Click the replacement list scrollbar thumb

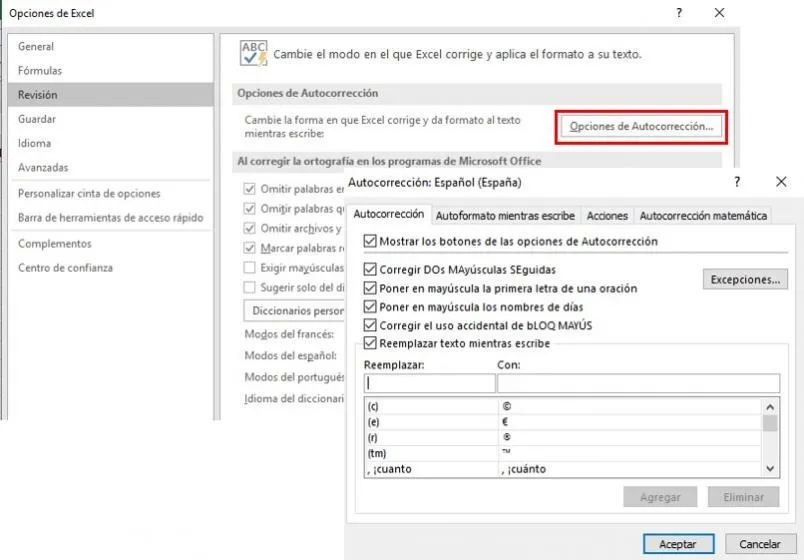point(770,424)
